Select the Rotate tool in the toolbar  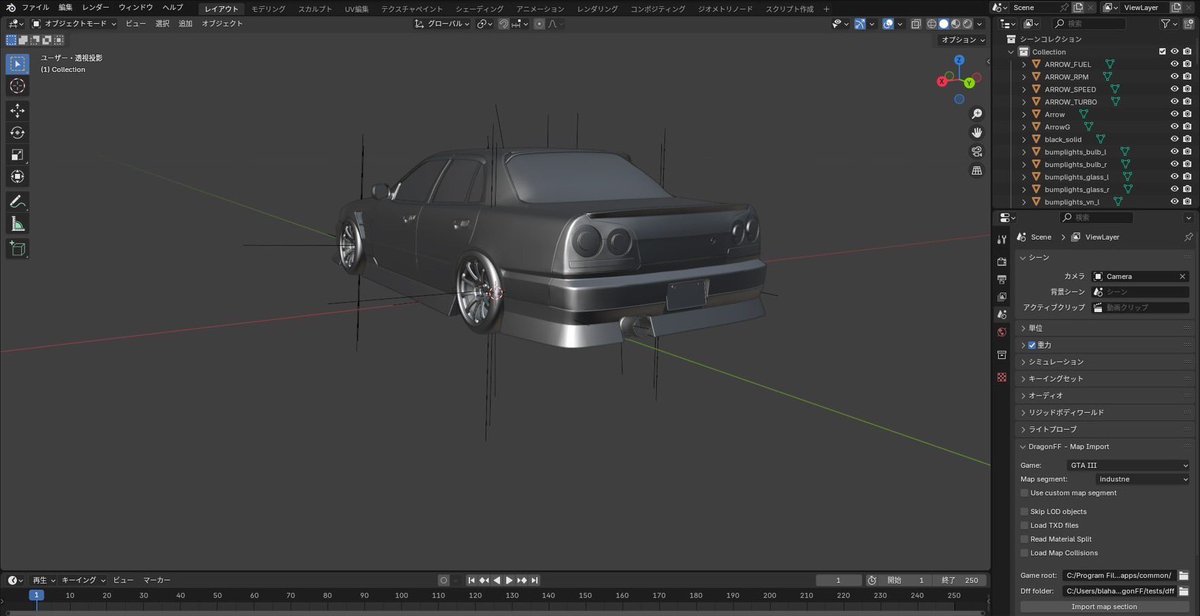click(x=17, y=132)
